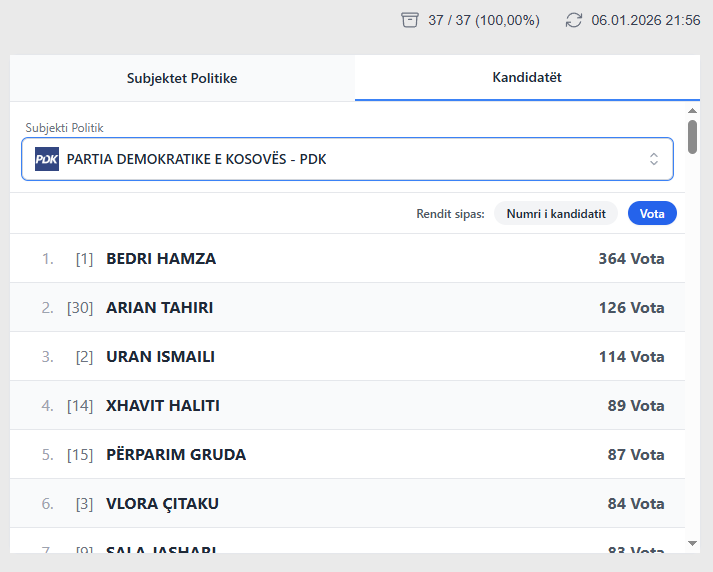Click Arian Tahiri candidate row
The width and height of the screenshot is (713, 572).
(348, 308)
